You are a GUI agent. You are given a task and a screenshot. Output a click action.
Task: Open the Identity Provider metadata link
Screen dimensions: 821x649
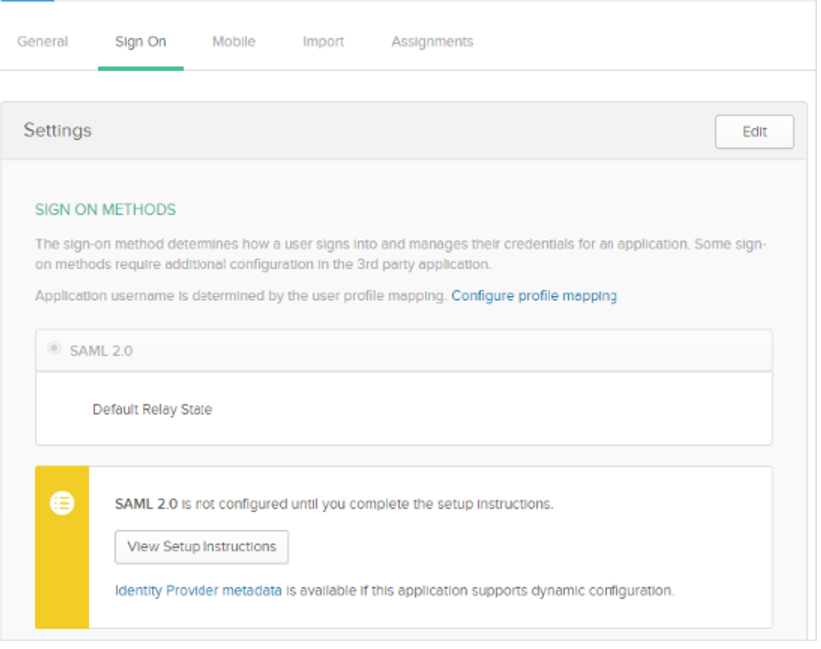tap(198, 590)
